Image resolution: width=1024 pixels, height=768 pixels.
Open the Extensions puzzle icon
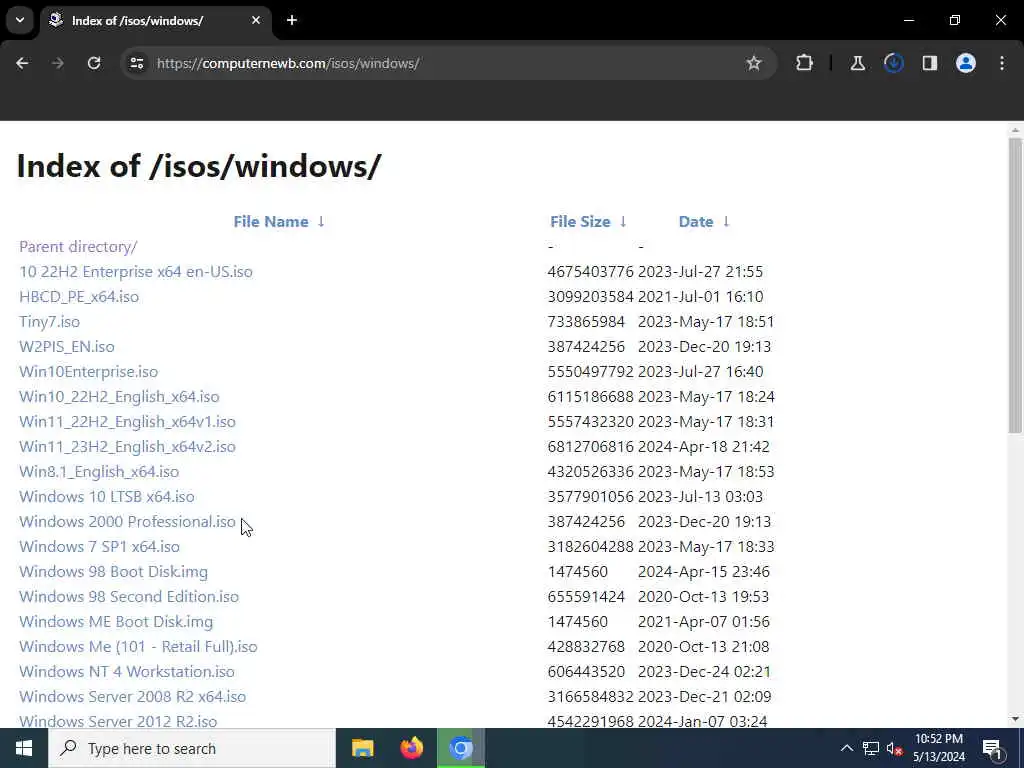tap(805, 63)
